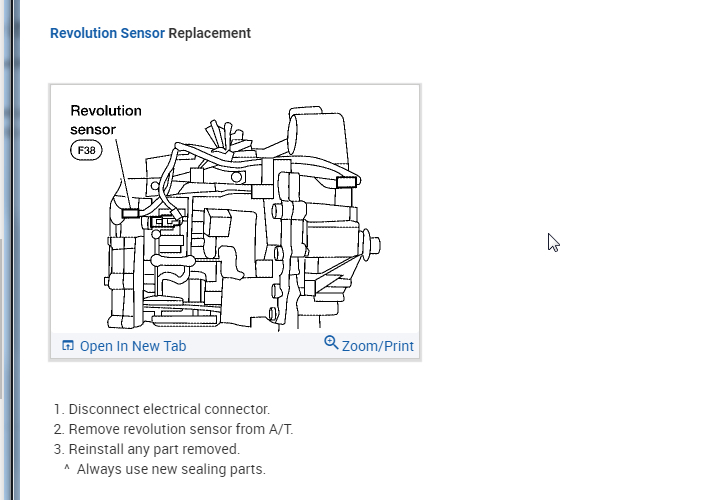Click the word A/T in step 2
The width and height of the screenshot is (711, 500).
point(280,429)
